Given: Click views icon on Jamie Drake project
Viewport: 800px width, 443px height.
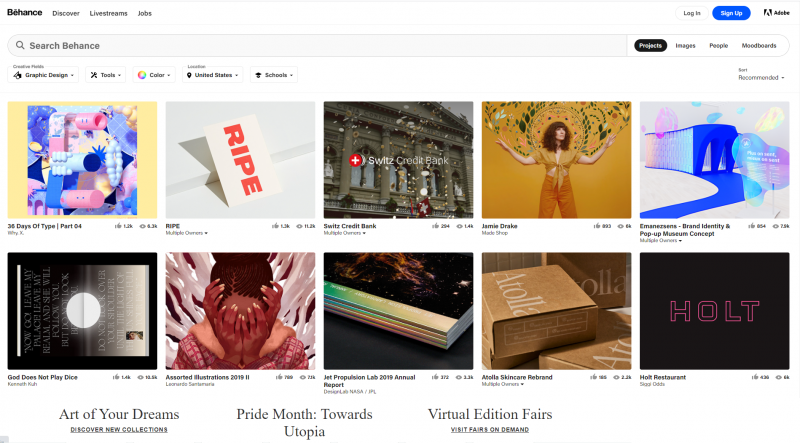Looking at the screenshot, I should (620, 226).
